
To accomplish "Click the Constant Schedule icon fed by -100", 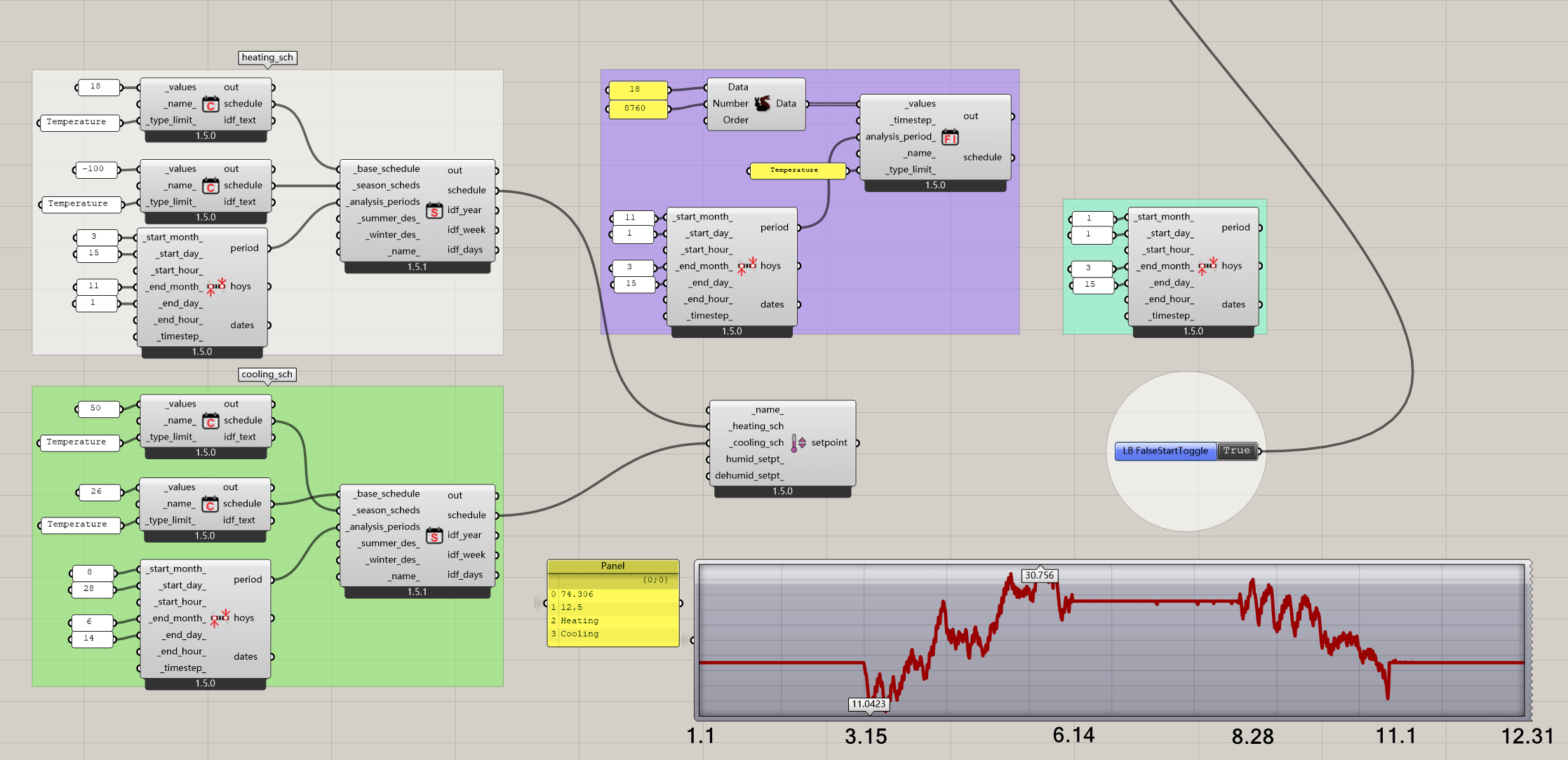I will click(x=210, y=186).
